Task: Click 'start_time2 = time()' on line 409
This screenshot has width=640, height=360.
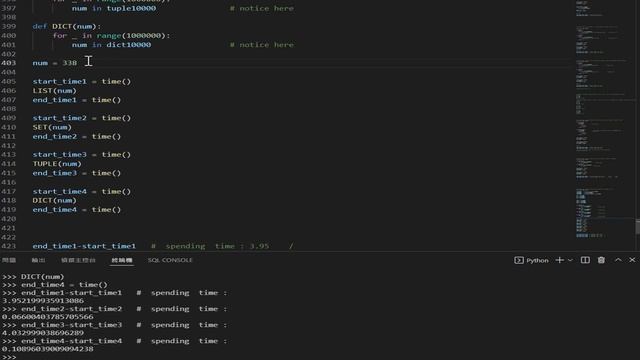Action: tap(82, 118)
